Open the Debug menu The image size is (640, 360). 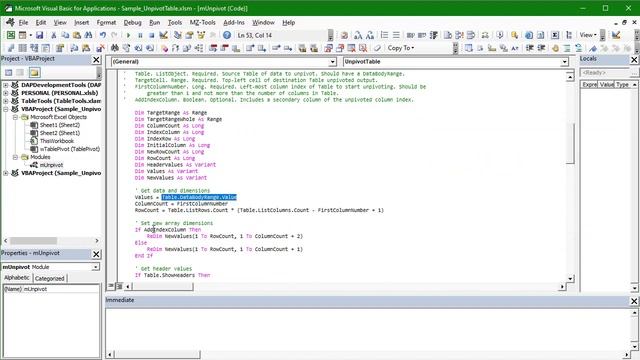(x=133, y=22)
